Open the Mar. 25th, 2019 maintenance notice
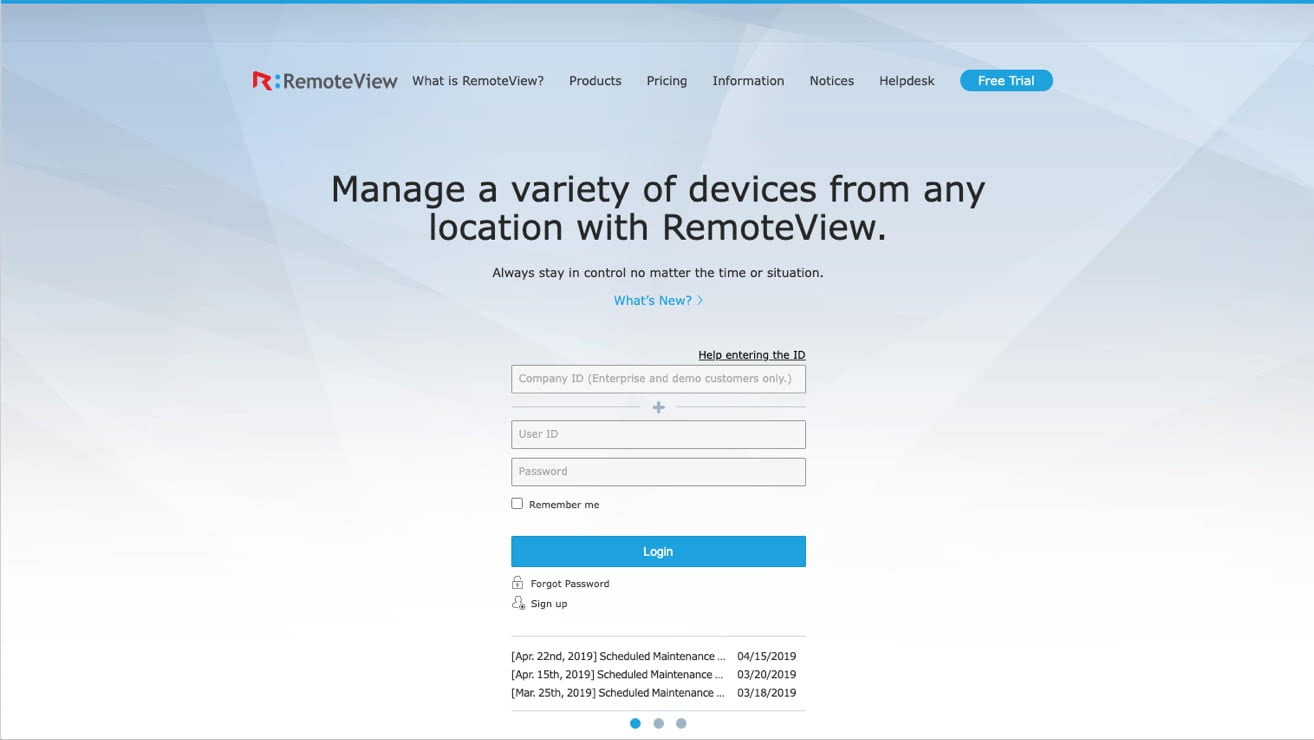Viewport: 1314px width, 740px height. tap(618, 693)
